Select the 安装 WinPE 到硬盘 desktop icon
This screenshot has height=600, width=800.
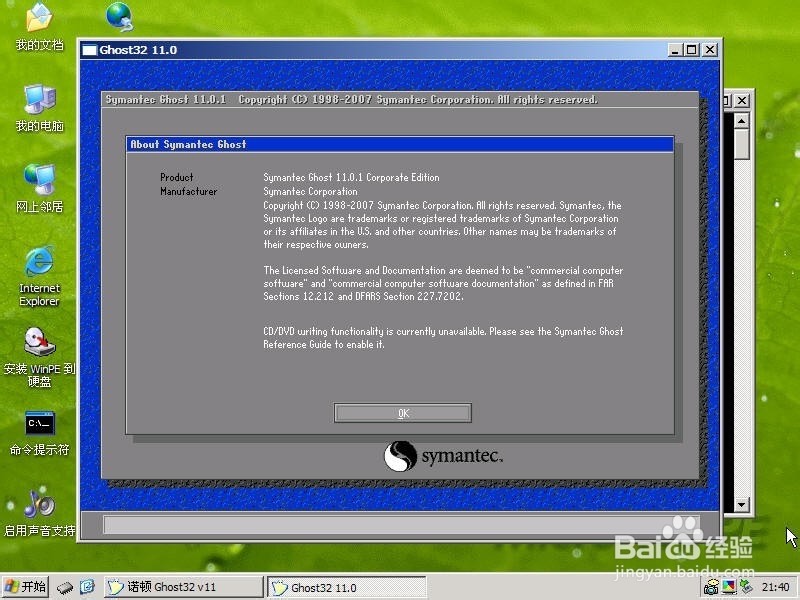tap(39, 357)
